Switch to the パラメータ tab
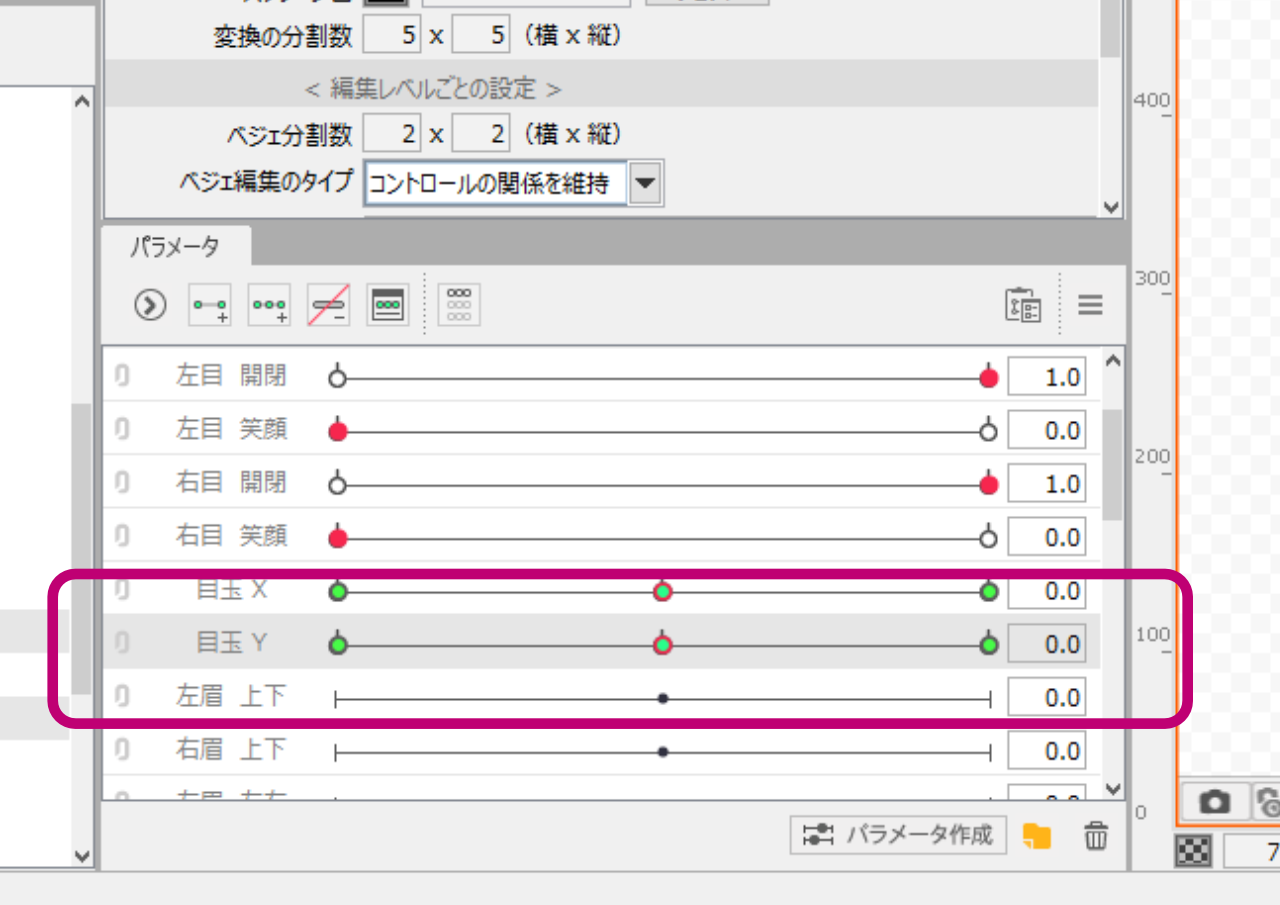The height and width of the screenshot is (905, 1280). pos(175,246)
